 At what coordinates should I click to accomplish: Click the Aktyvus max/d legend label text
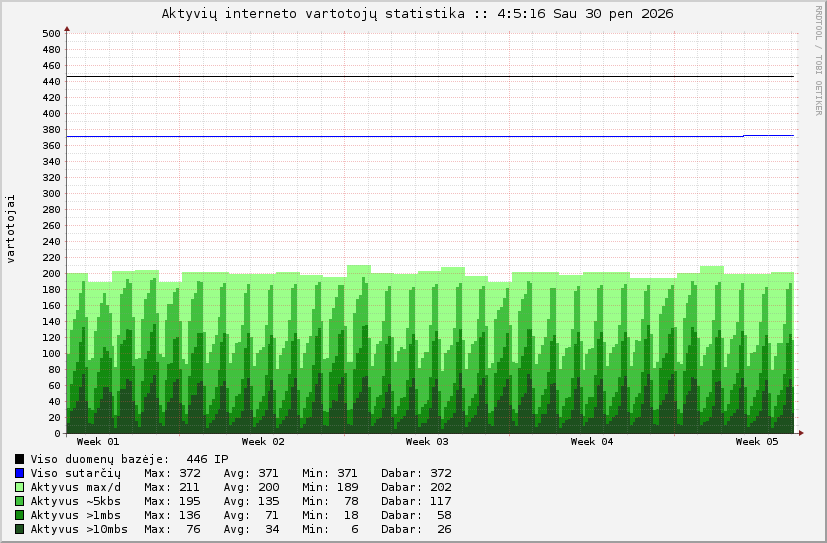pos(75,487)
